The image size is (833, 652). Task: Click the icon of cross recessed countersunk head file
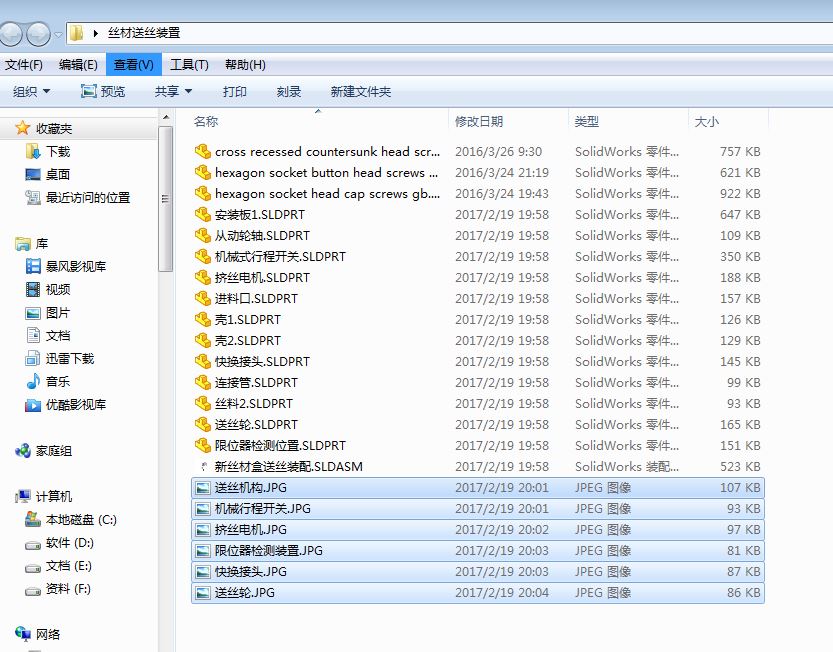point(203,151)
